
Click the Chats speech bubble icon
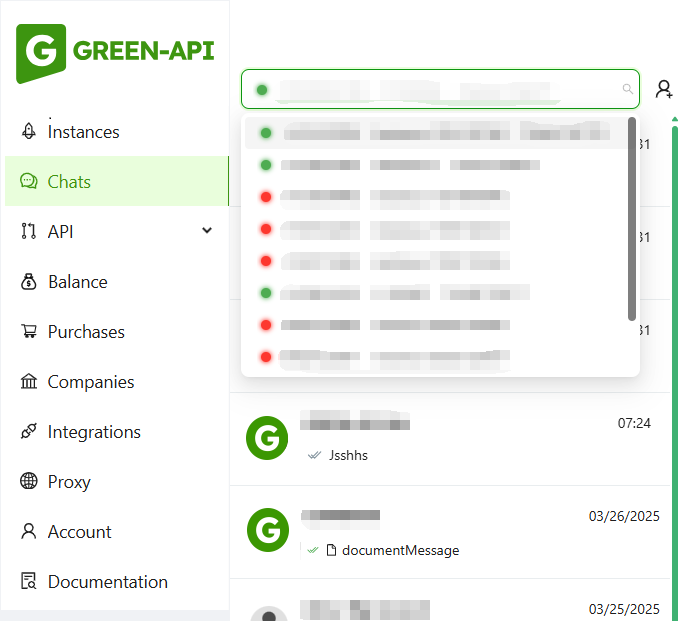(29, 181)
